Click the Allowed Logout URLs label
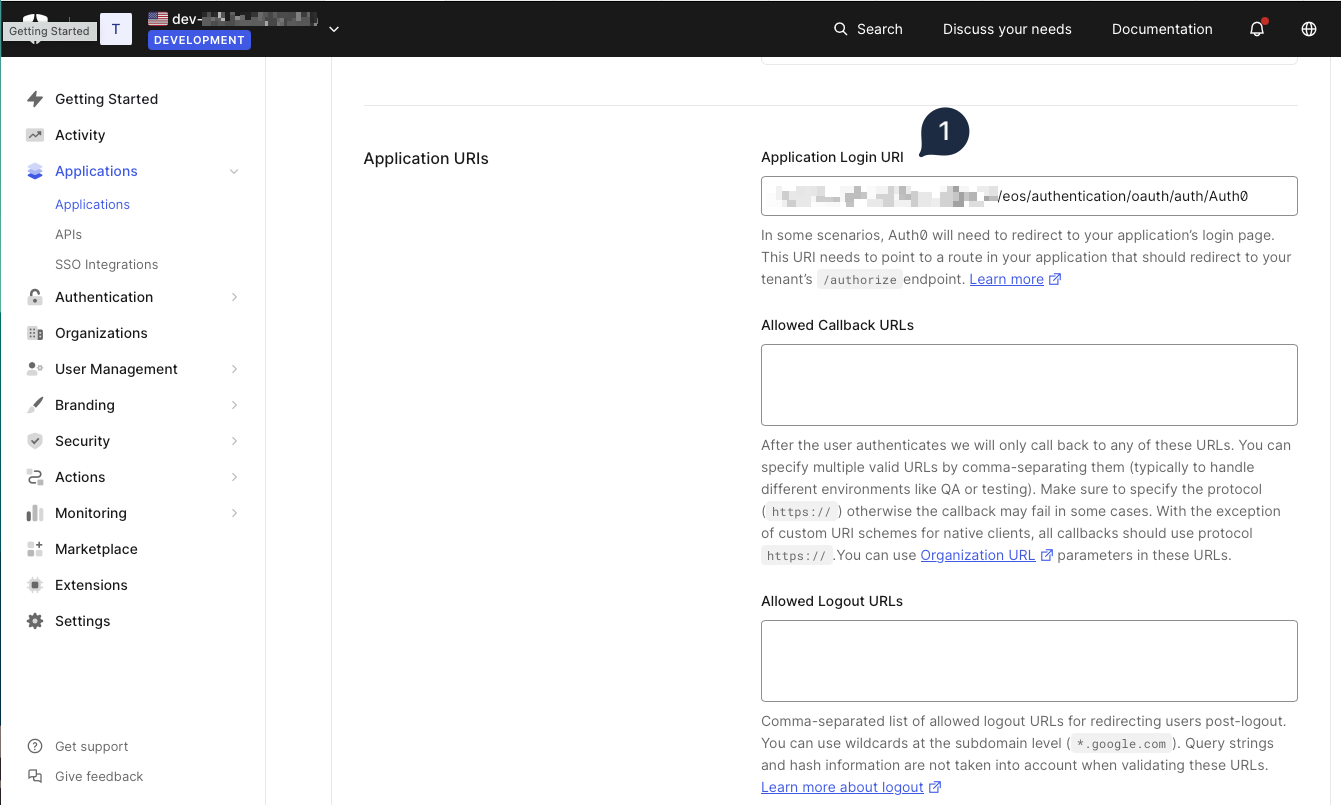Image resolution: width=1341 pixels, height=805 pixels. pos(832,601)
